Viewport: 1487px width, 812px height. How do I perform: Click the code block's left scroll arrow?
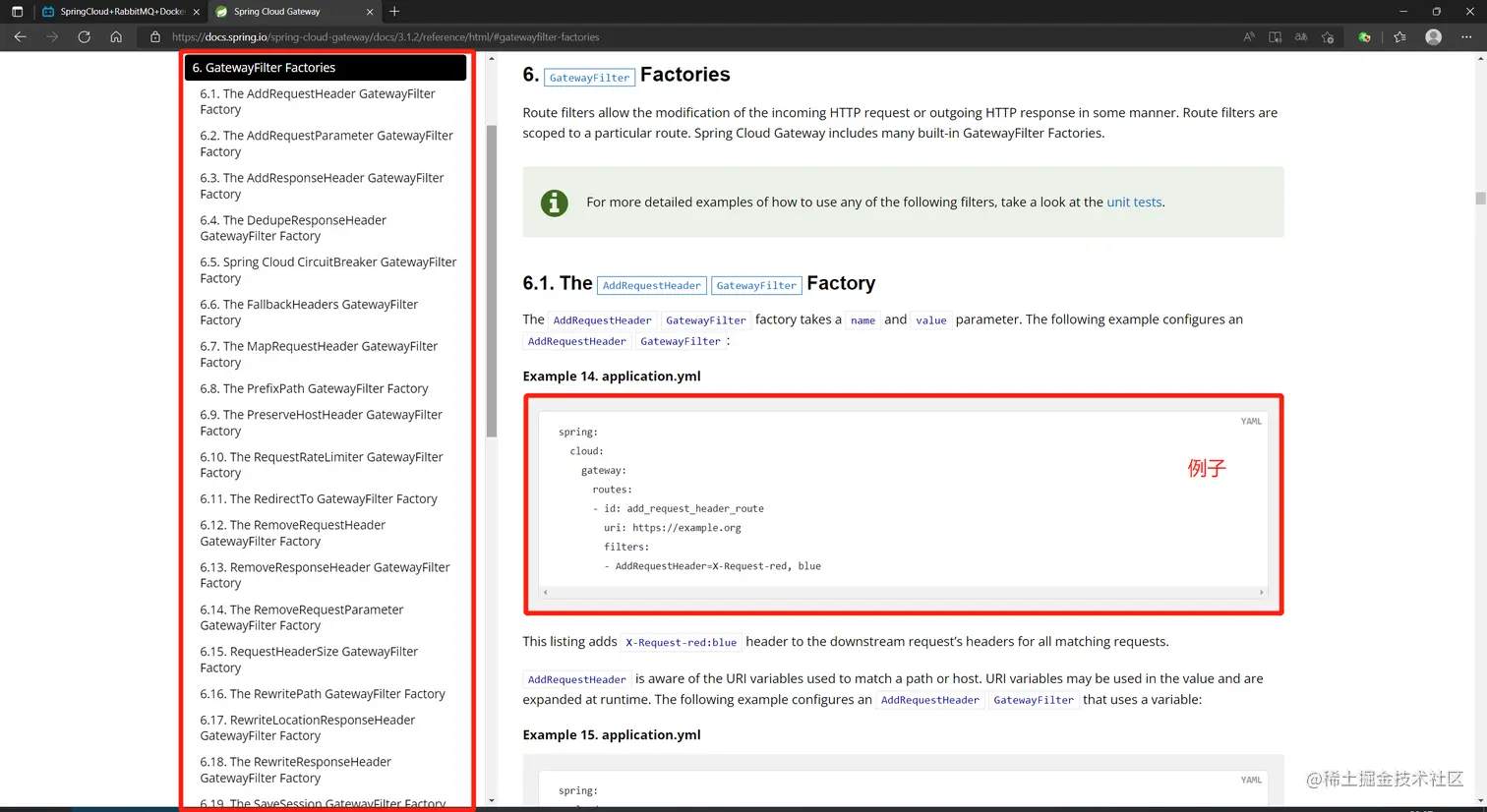546,593
